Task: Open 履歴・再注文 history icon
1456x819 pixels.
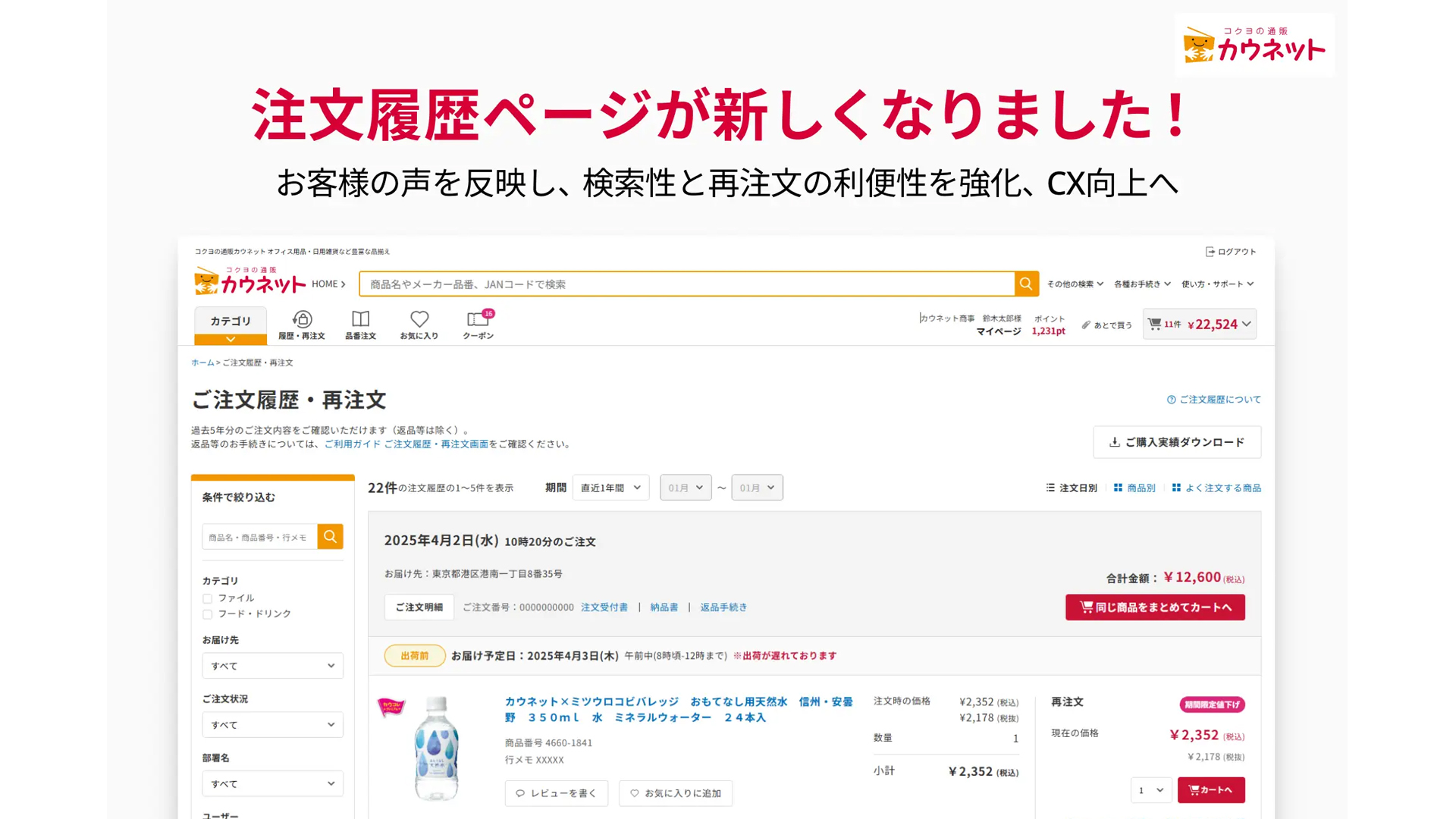Action: click(302, 319)
